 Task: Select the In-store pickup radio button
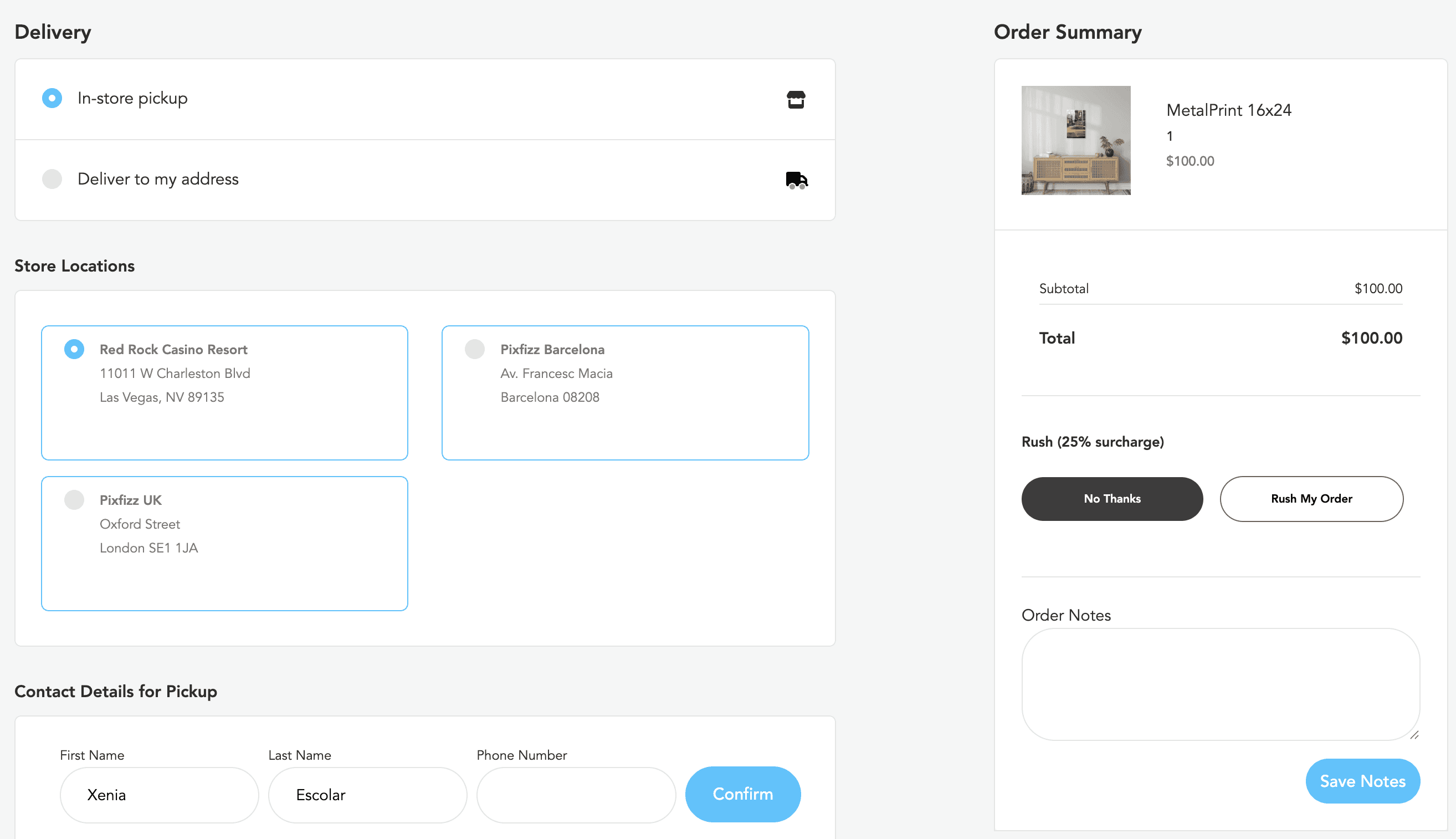(x=52, y=98)
